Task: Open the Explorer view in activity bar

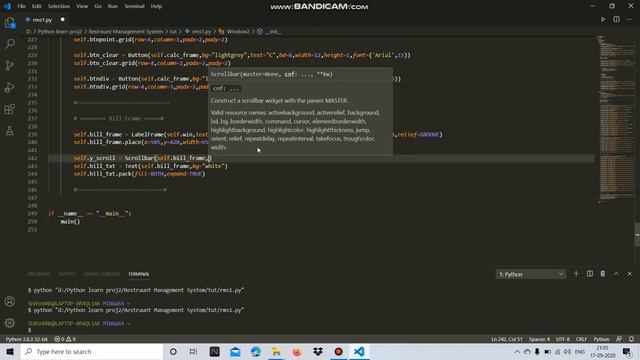Action: coord(10,23)
